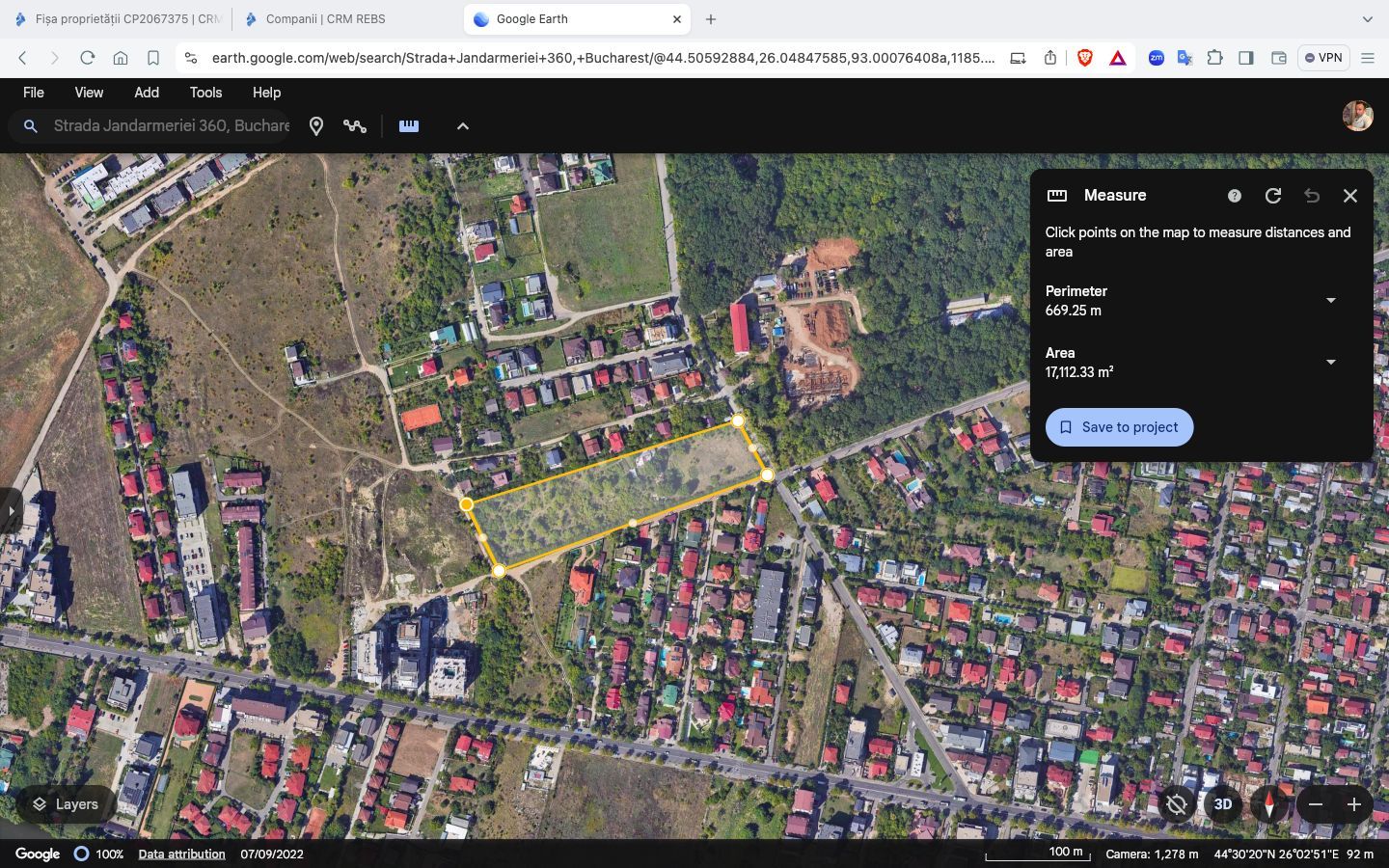Toggle the browser VPN
Viewport: 1389px width, 868px height.
coord(1322,57)
